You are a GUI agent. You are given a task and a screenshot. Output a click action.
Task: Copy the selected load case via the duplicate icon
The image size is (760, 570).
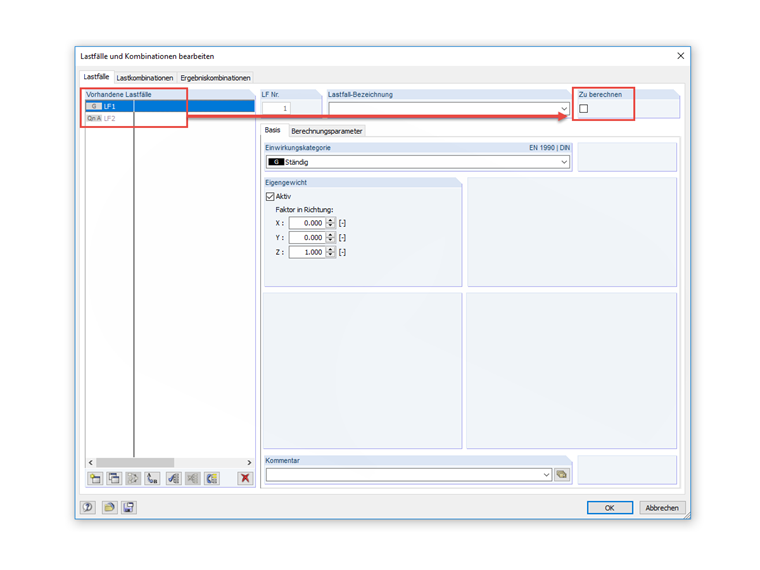(114, 478)
